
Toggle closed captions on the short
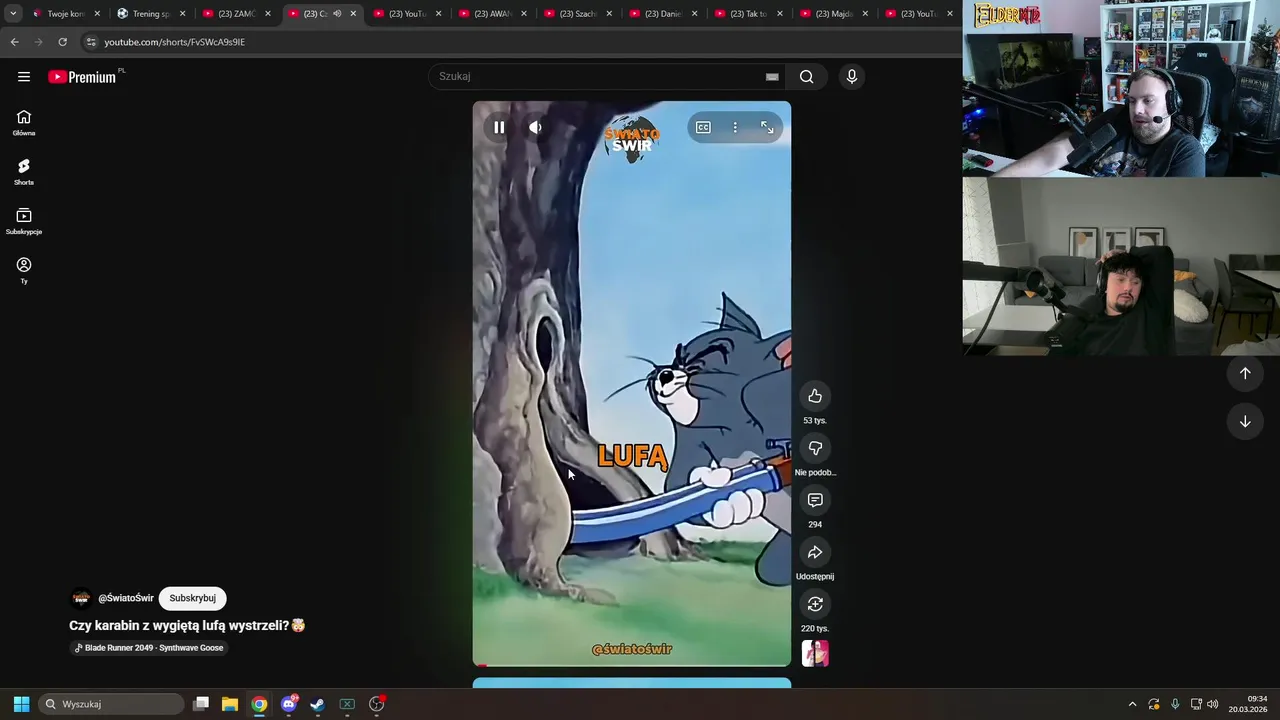[703, 127]
